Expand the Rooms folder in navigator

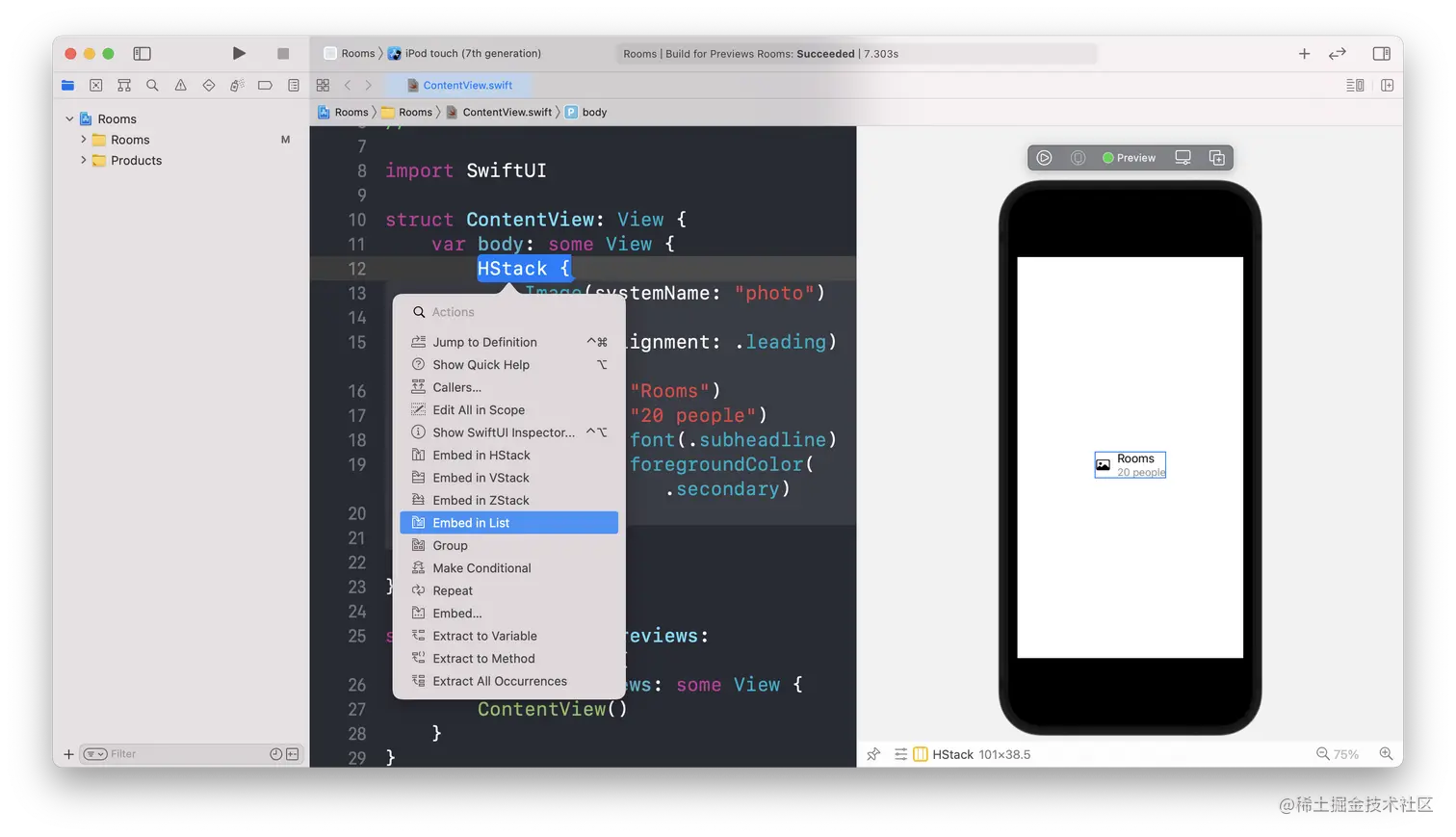[x=84, y=140]
